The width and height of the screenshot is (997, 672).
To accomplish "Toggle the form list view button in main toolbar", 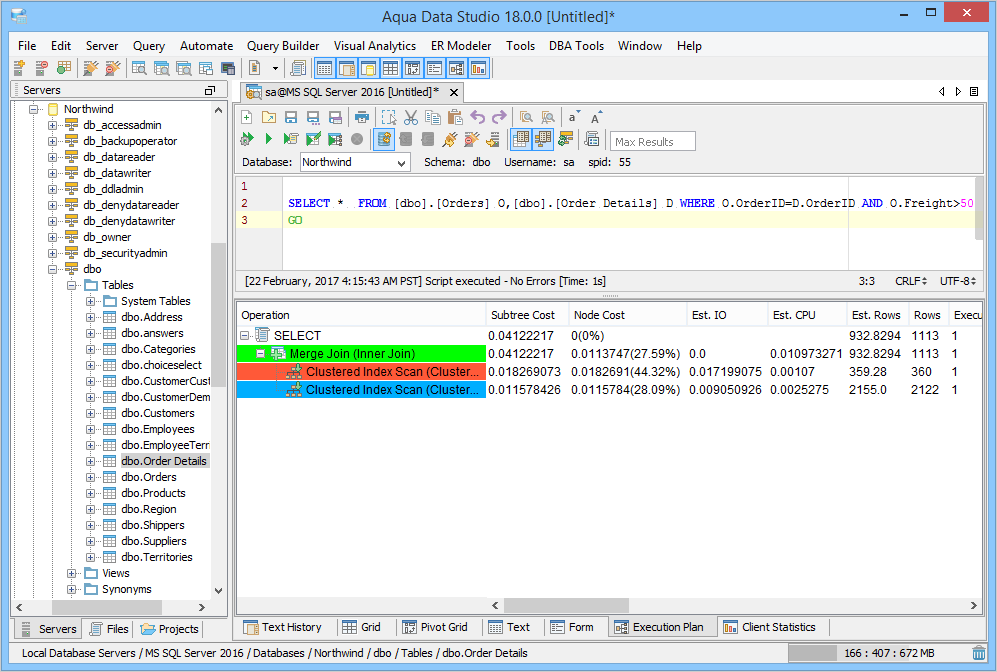I will tap(434, 68).
